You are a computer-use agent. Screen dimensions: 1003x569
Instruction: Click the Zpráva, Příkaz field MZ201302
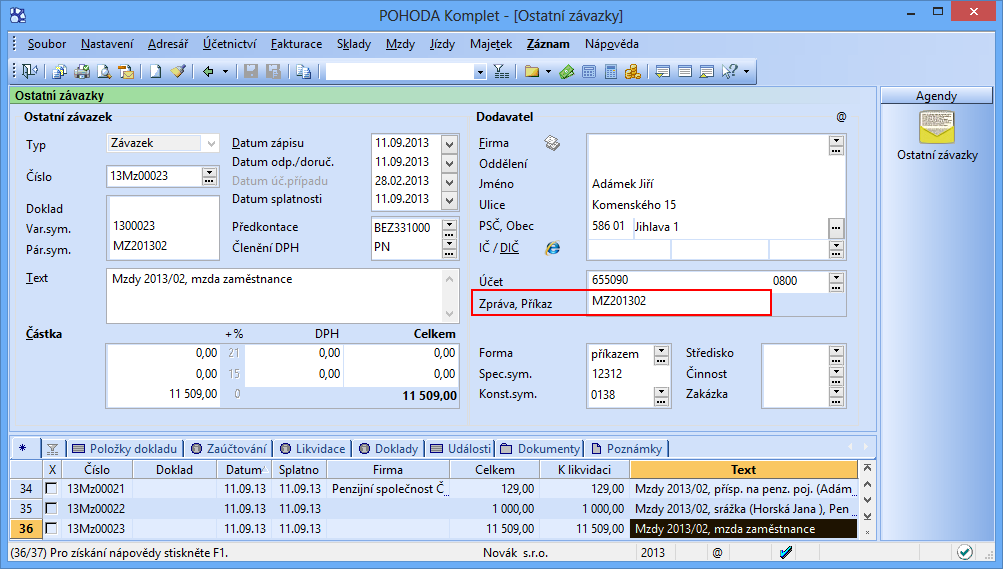pos(679,301)
